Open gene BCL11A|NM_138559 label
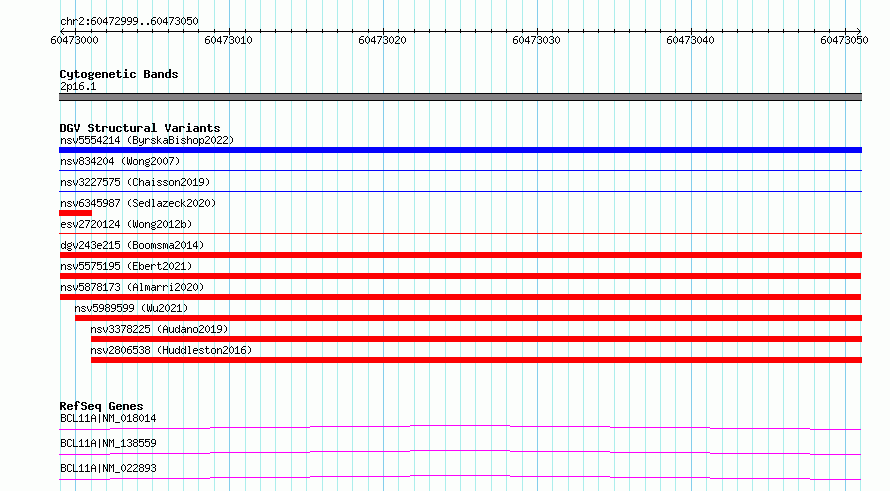Viewport: 890px width, 491px height. (108, 443)
